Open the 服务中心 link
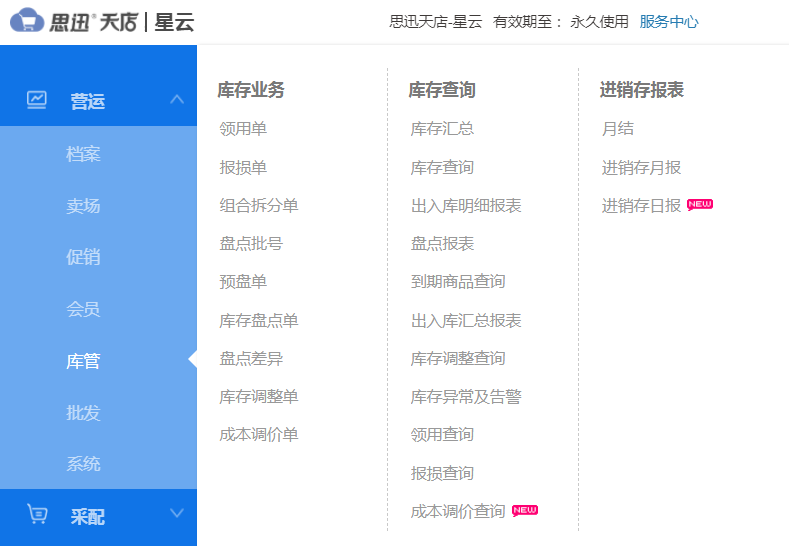 669,22
